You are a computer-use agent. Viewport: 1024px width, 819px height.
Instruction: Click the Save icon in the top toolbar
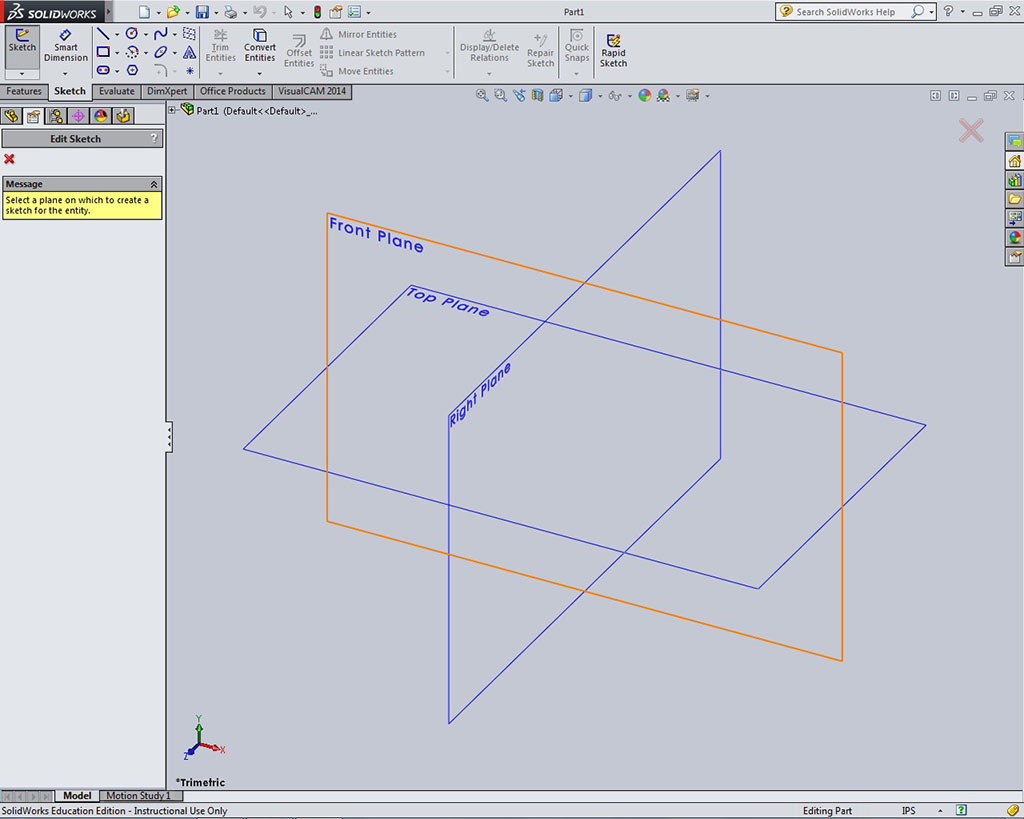202,12
